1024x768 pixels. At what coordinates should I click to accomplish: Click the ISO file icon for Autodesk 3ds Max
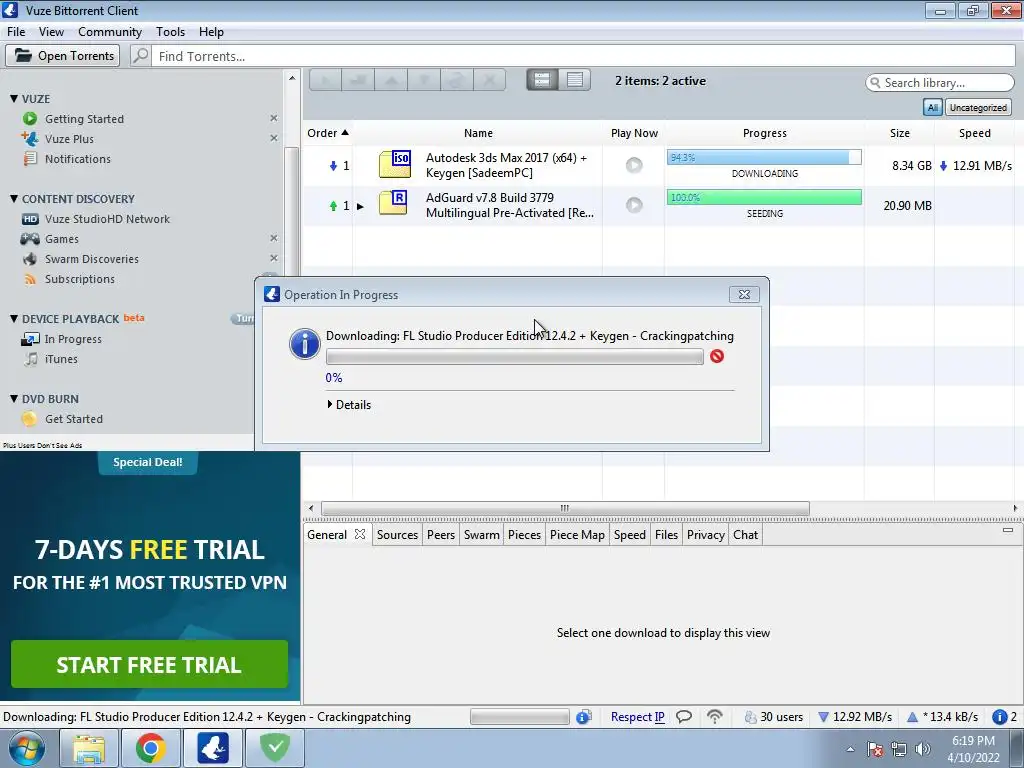coord(395,164)
